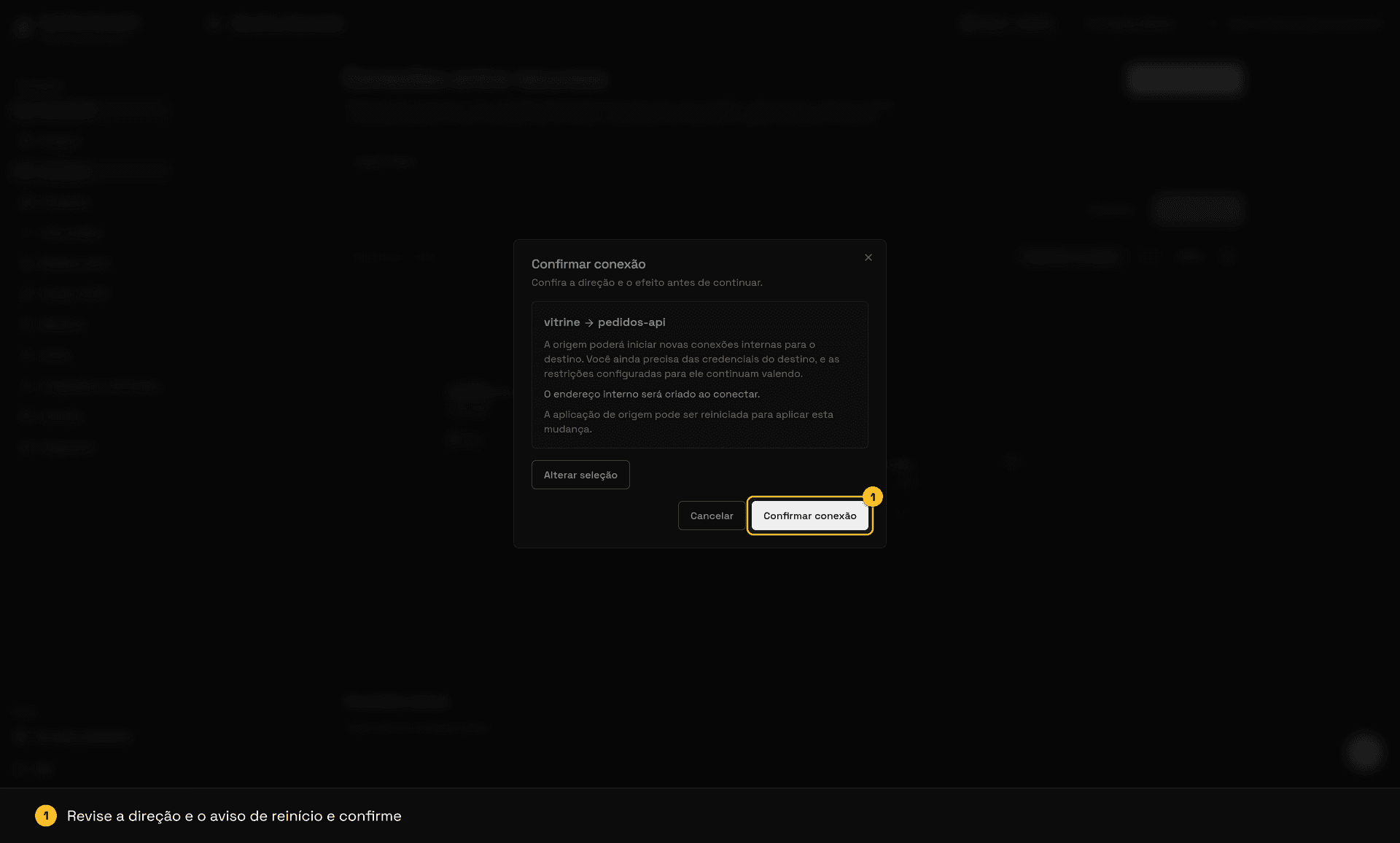This screenshot has height=843, width=1400.
Task: Click the word mudança ending the warning
Action: click(567, 429)
